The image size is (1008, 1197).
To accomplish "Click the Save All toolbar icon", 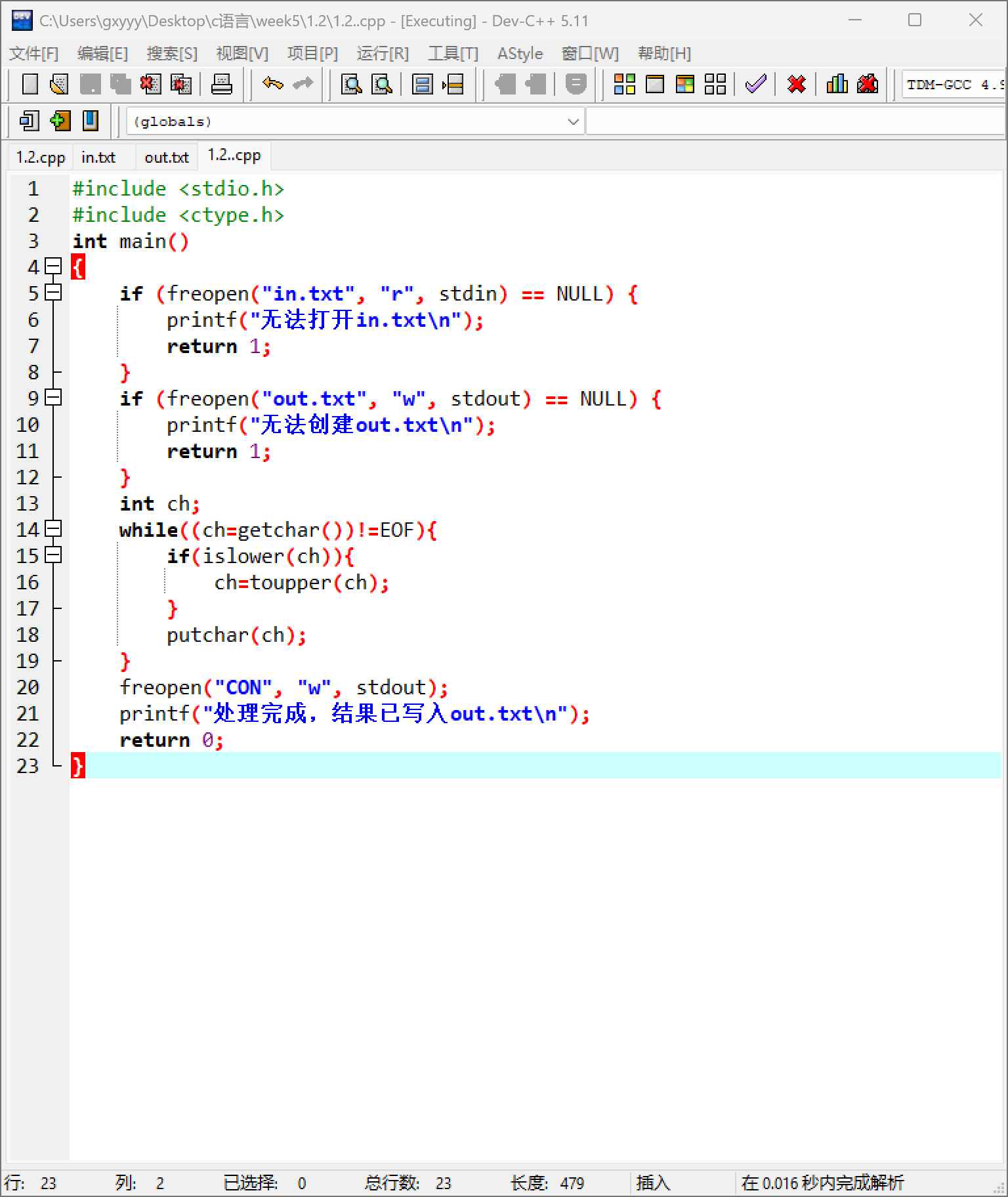I will click(x=121, y=84).
